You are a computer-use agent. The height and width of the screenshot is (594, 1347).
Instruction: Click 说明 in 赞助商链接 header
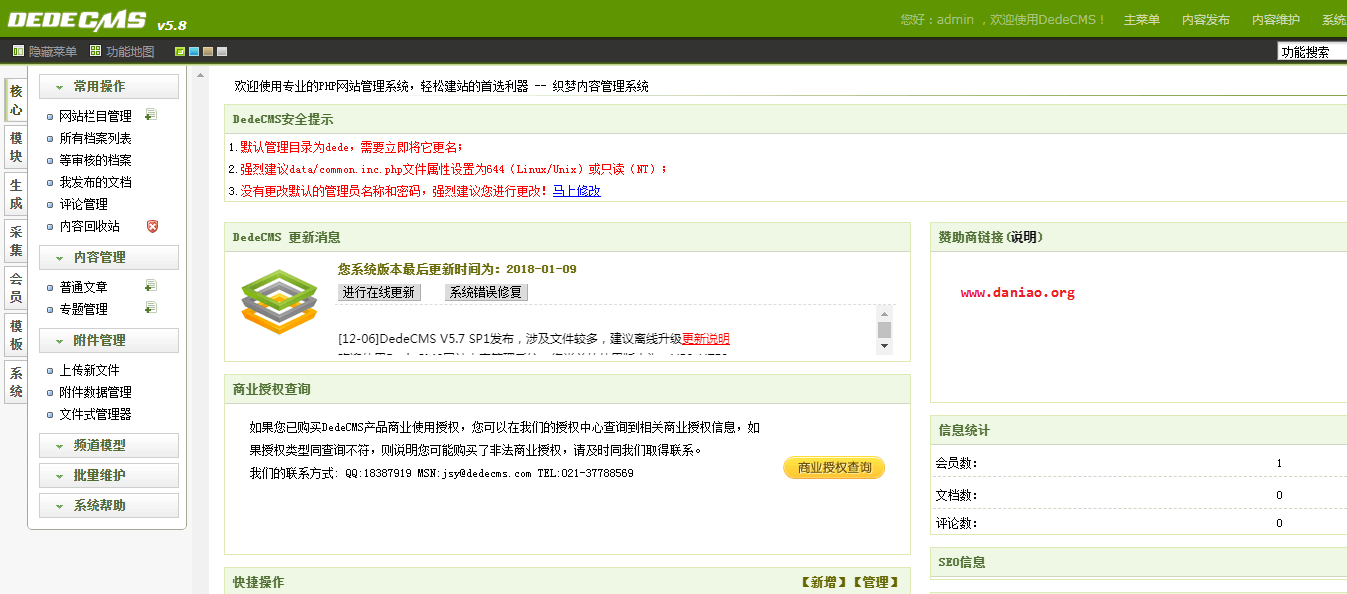click(1023, 238)
